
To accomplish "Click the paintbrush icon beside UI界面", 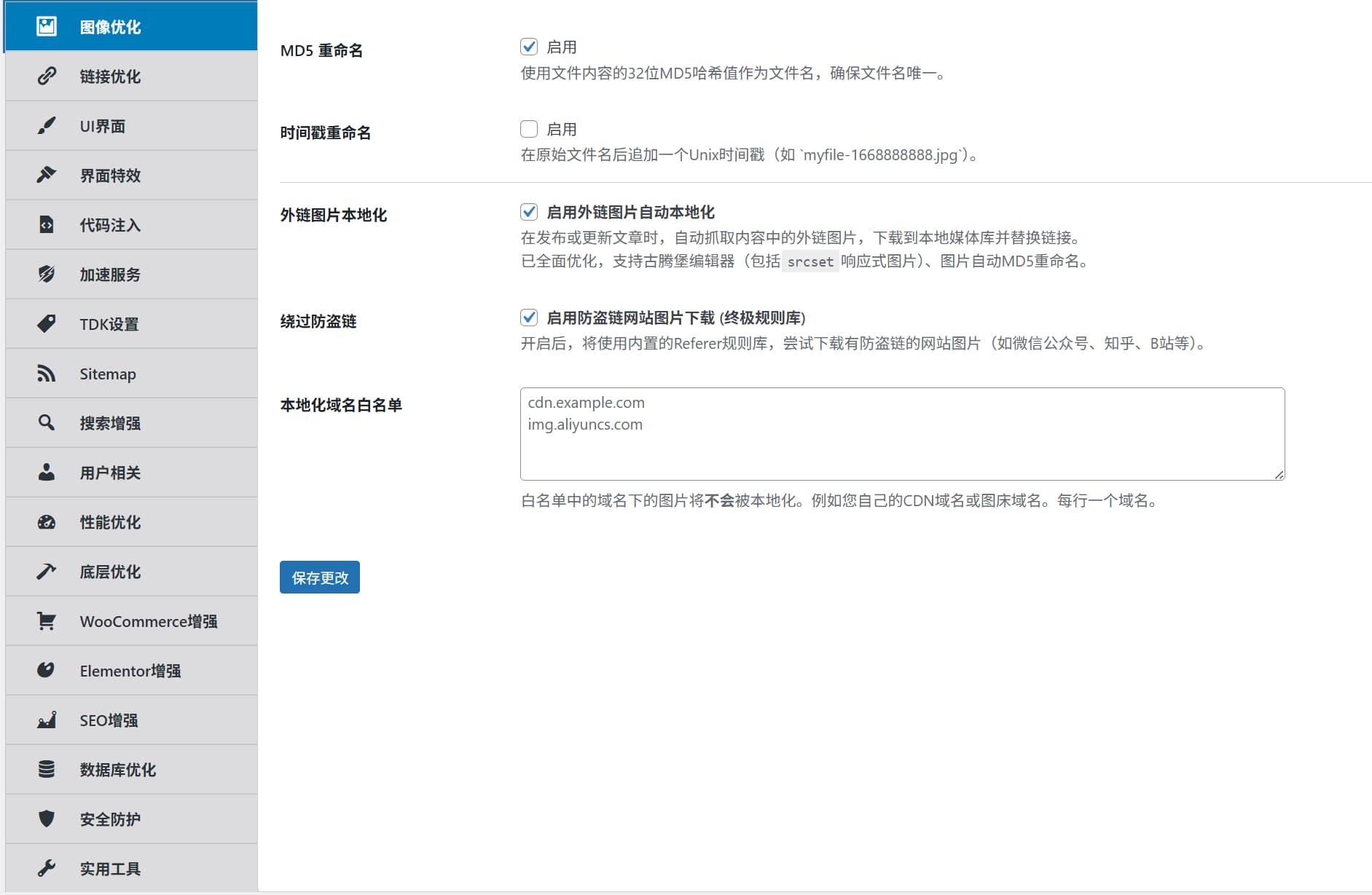I will click(x=47, y=126).
